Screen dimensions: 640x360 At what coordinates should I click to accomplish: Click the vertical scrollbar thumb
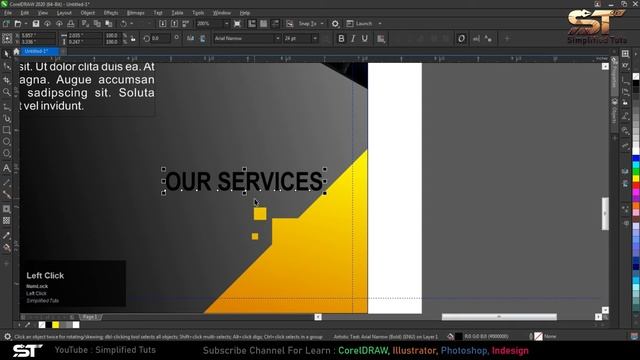(605, 213)
